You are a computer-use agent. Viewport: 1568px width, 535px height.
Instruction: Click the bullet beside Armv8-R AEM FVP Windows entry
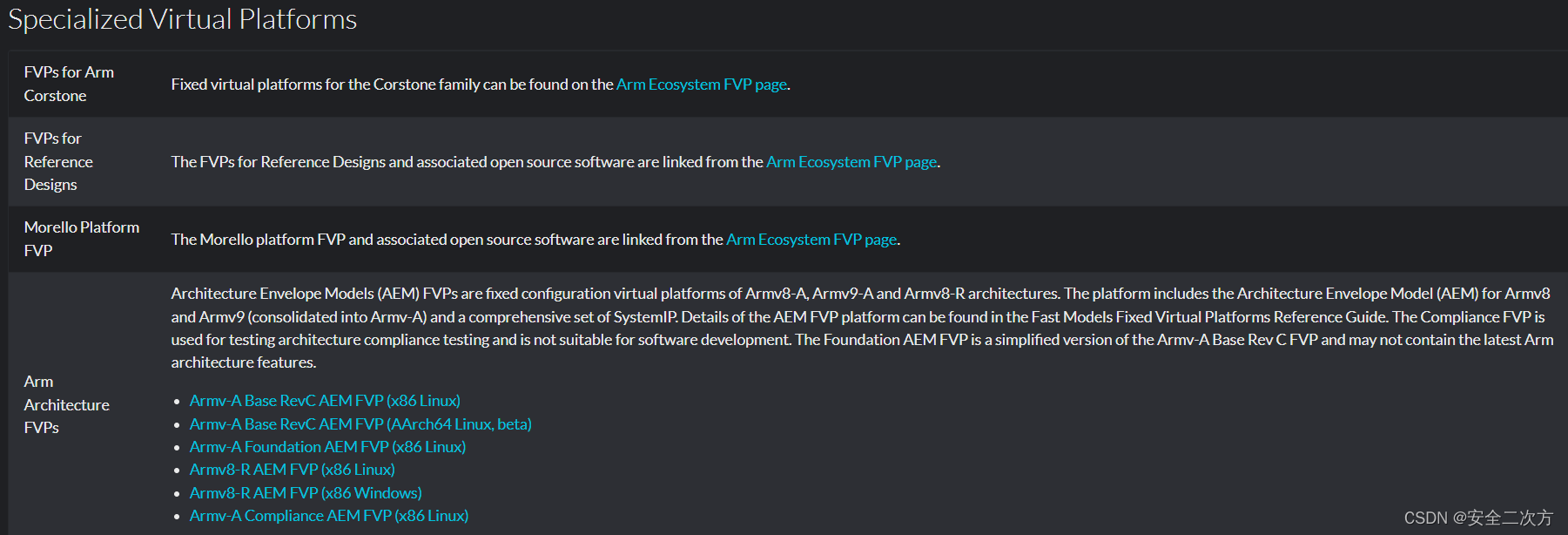pos(178,492)
